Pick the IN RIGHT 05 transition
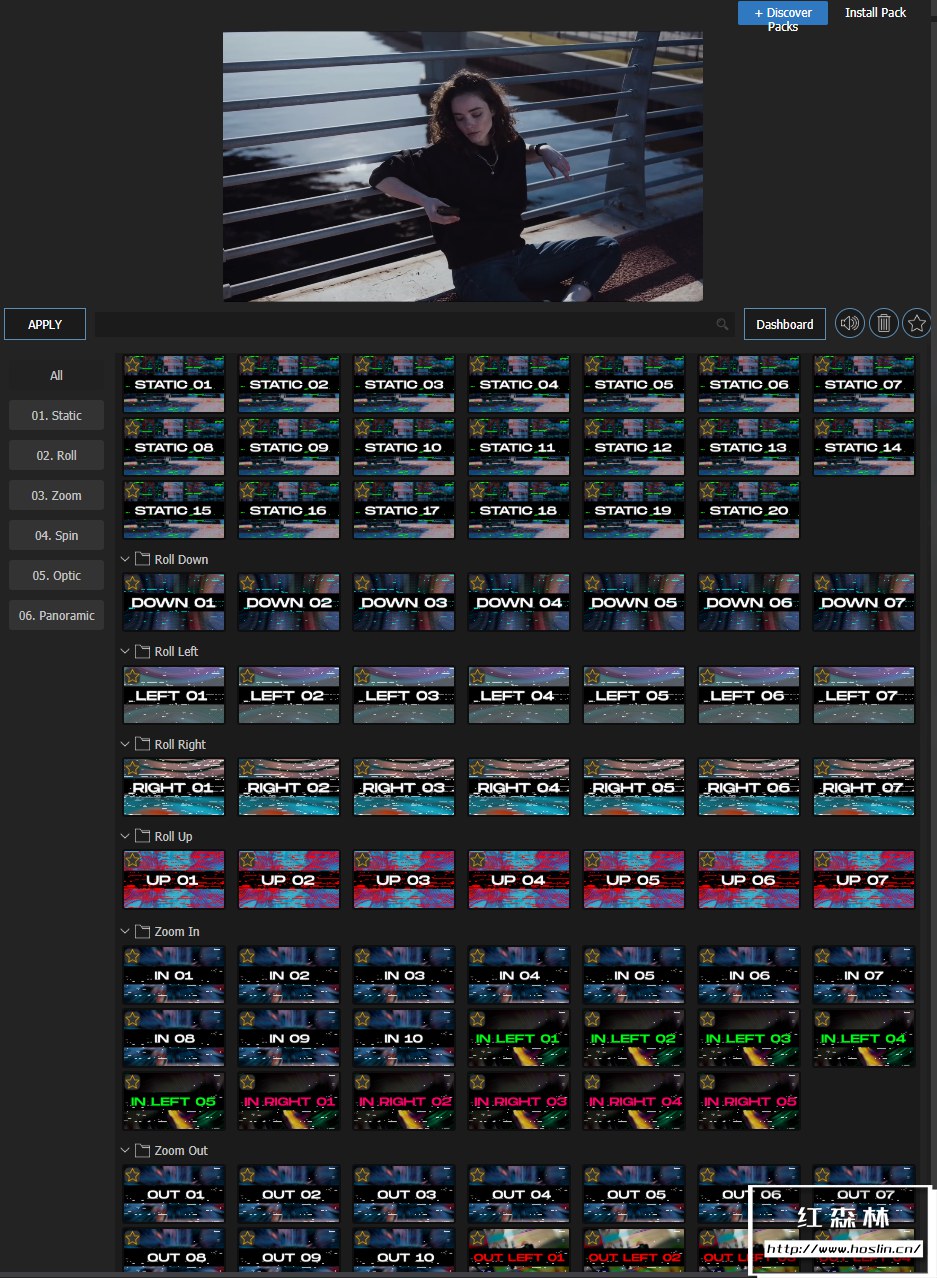The height and width of the screenshot is (1278, 937). coord(749,1101)
